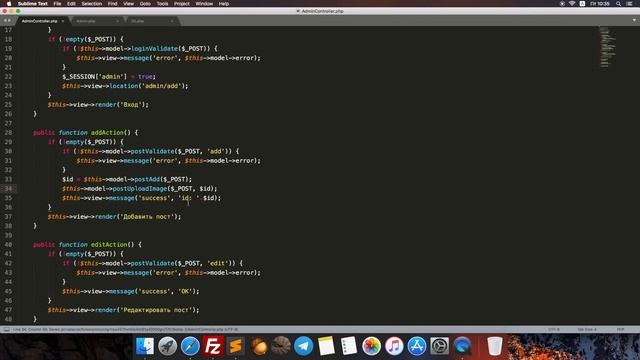Open Wi-Fi status menu
Image resolution: width=640 pixels, height=360 pixels.
(572, 4)
